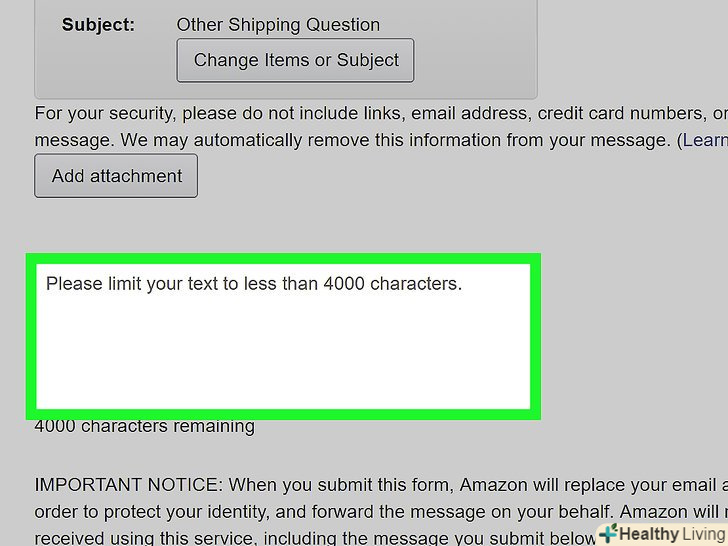Click the Please limit your text placeholder
Viewport: 728px width, 546px height.
click(254, 284)
